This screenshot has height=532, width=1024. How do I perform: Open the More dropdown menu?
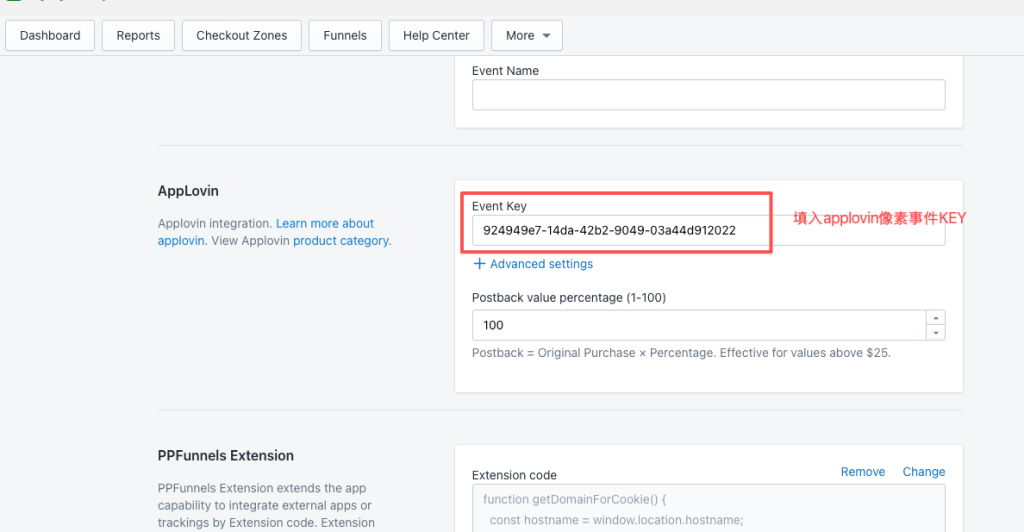528,36
